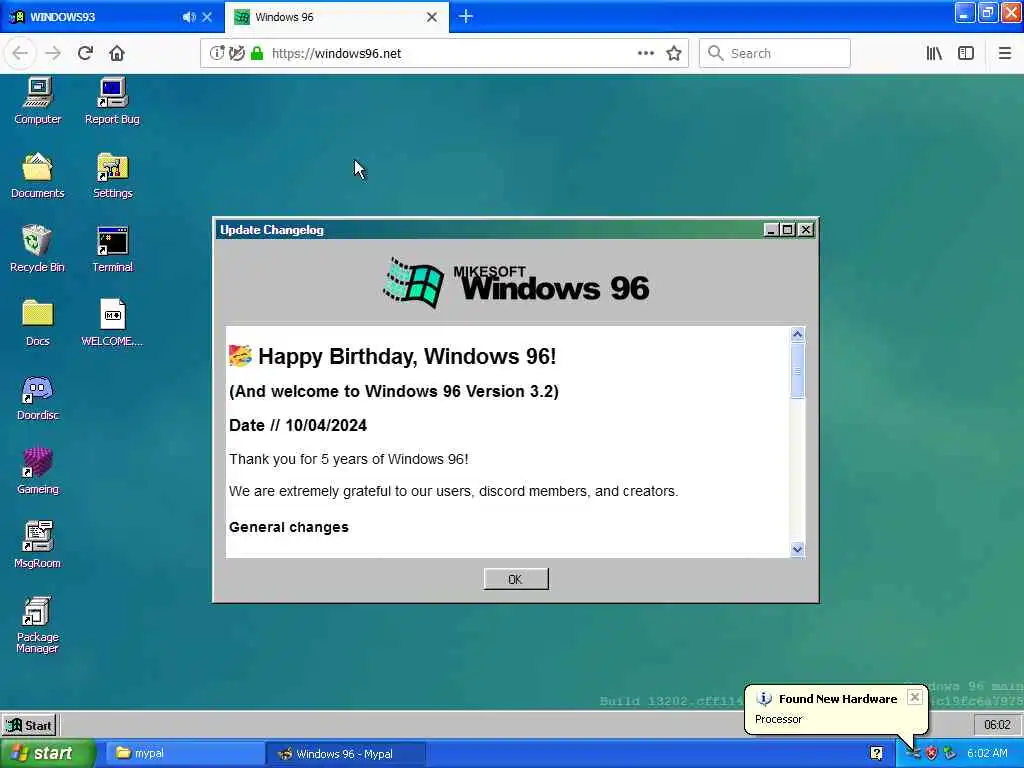Viewport: 1024px width, 768px height.
Task: Open the Computer desktop icon
Action: [38, 101]
